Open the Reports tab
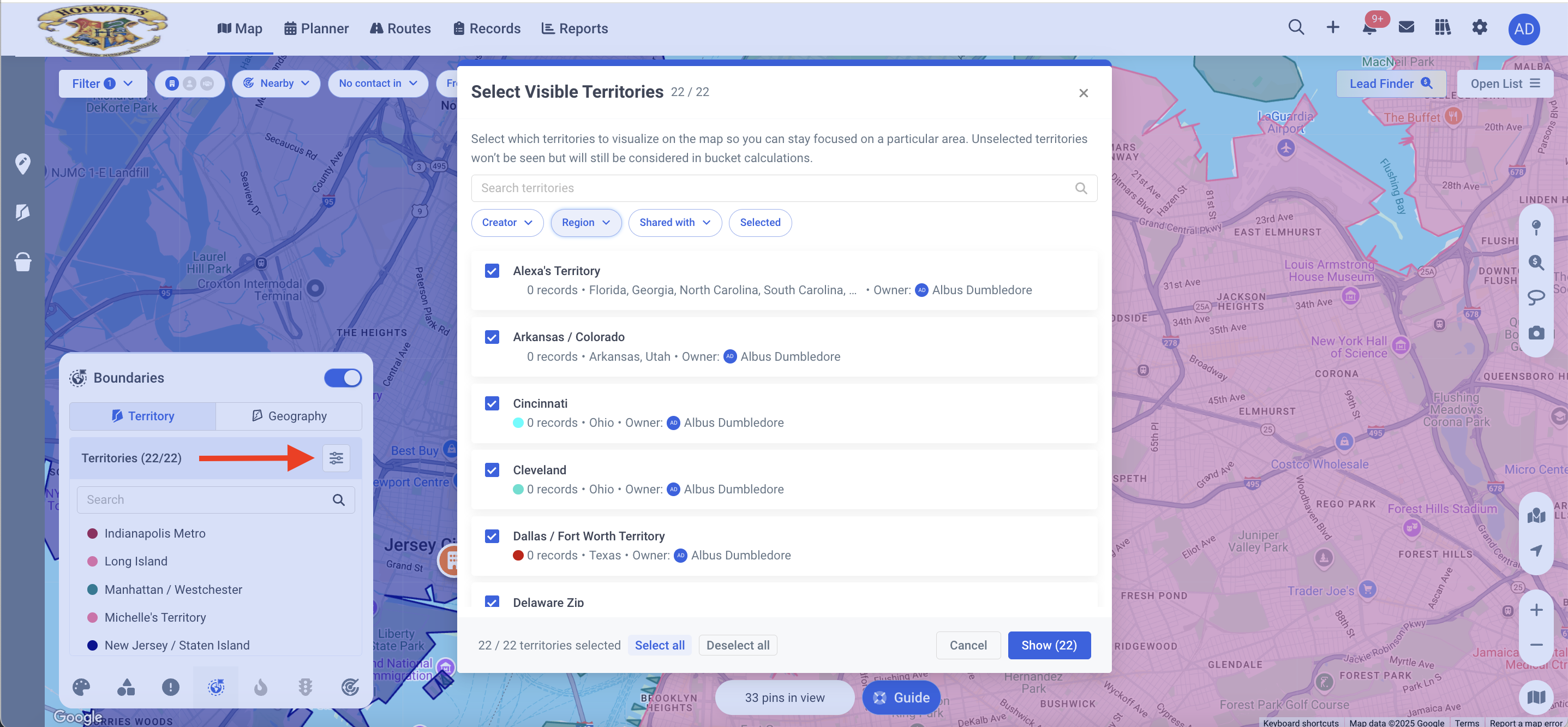 pyautogui.click(x=574, y=28)
